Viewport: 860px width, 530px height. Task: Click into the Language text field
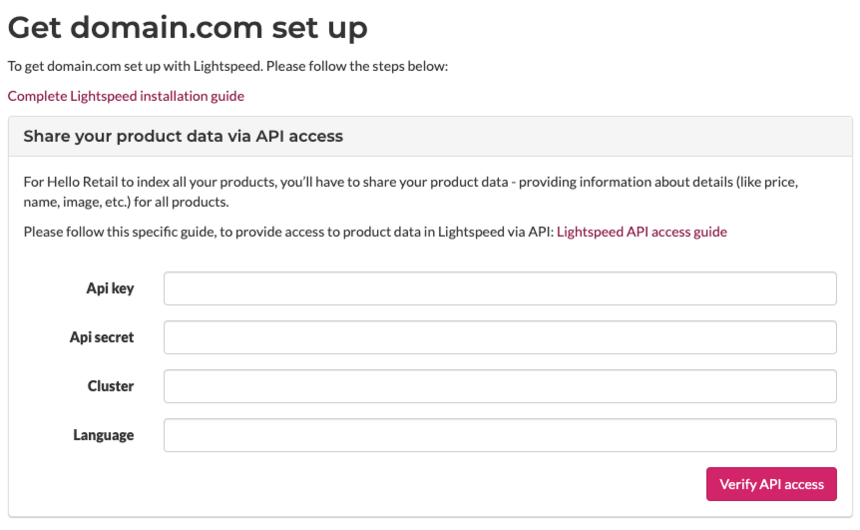coord(500,435)
